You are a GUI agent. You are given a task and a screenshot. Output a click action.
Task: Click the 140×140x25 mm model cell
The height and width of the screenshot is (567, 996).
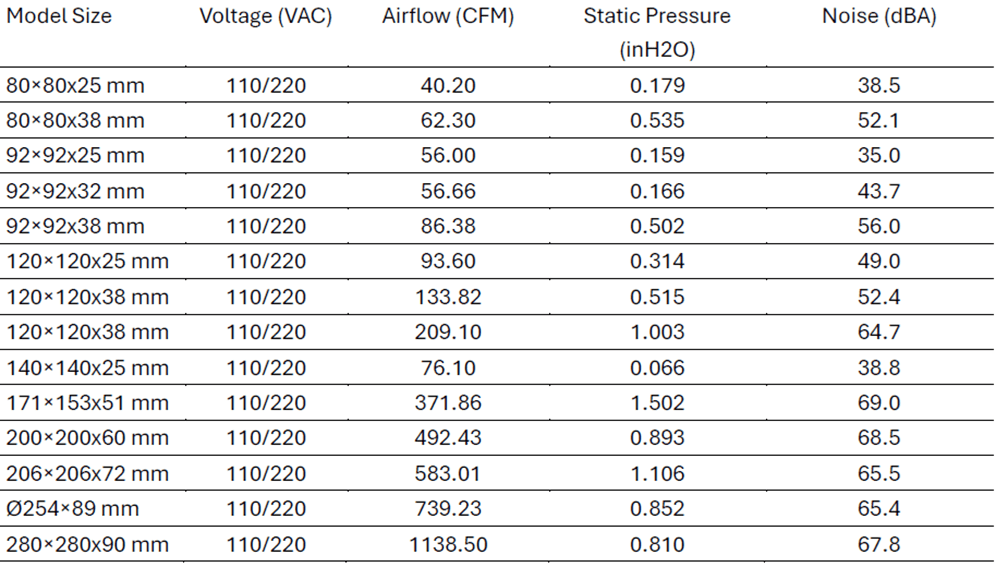pyautogui.click(x=85, y=368)
